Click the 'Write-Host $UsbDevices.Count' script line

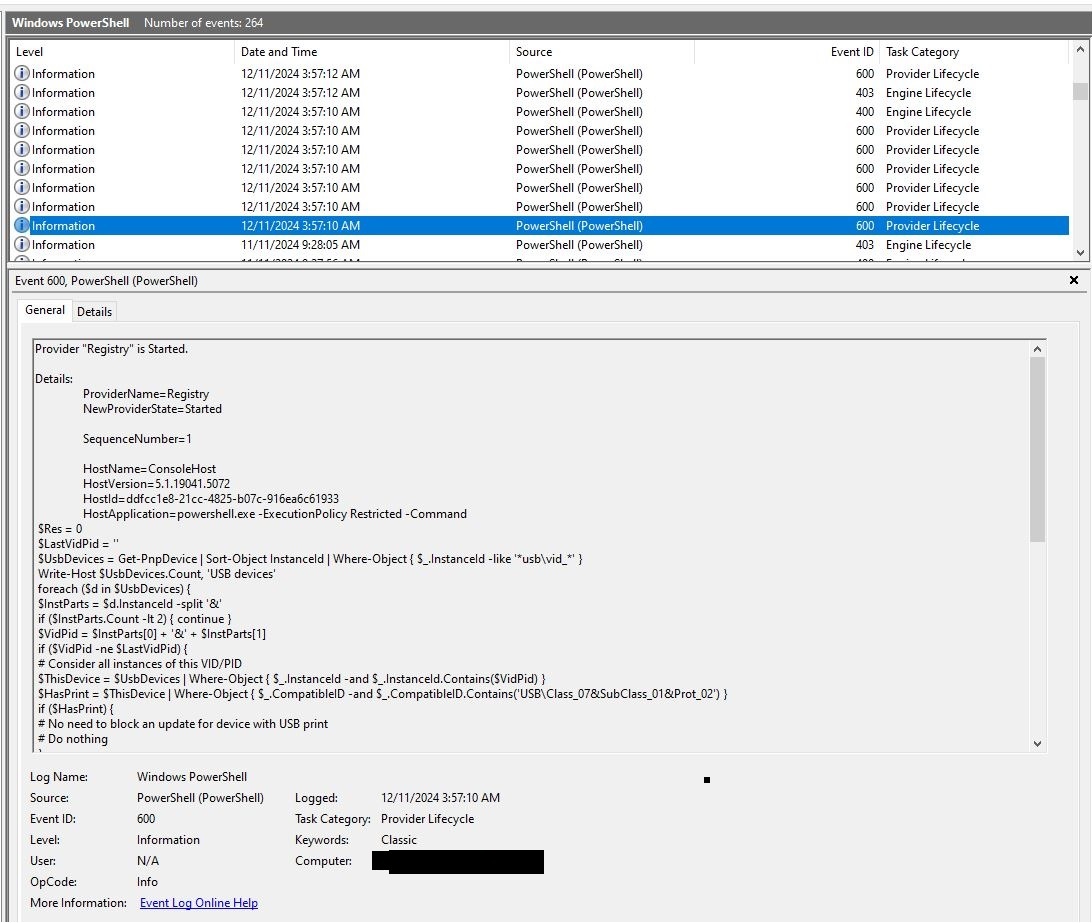point(156,574)
